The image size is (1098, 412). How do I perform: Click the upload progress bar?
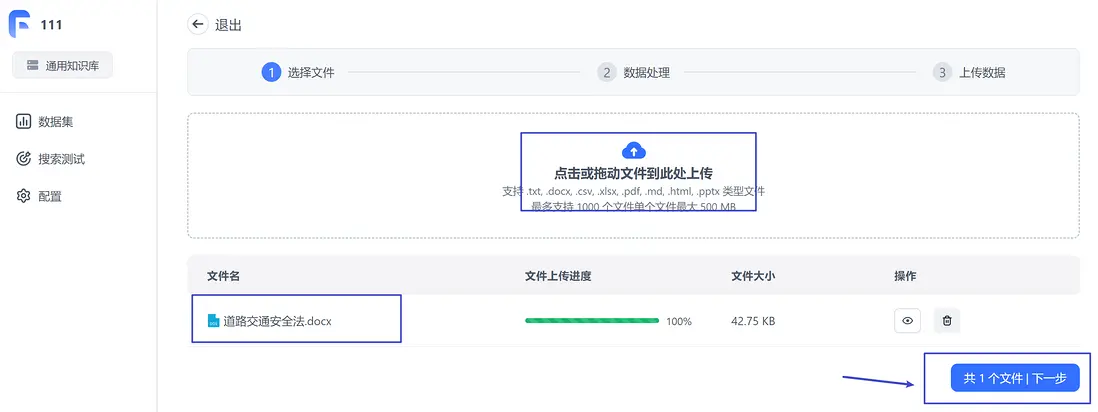point(592,321)
